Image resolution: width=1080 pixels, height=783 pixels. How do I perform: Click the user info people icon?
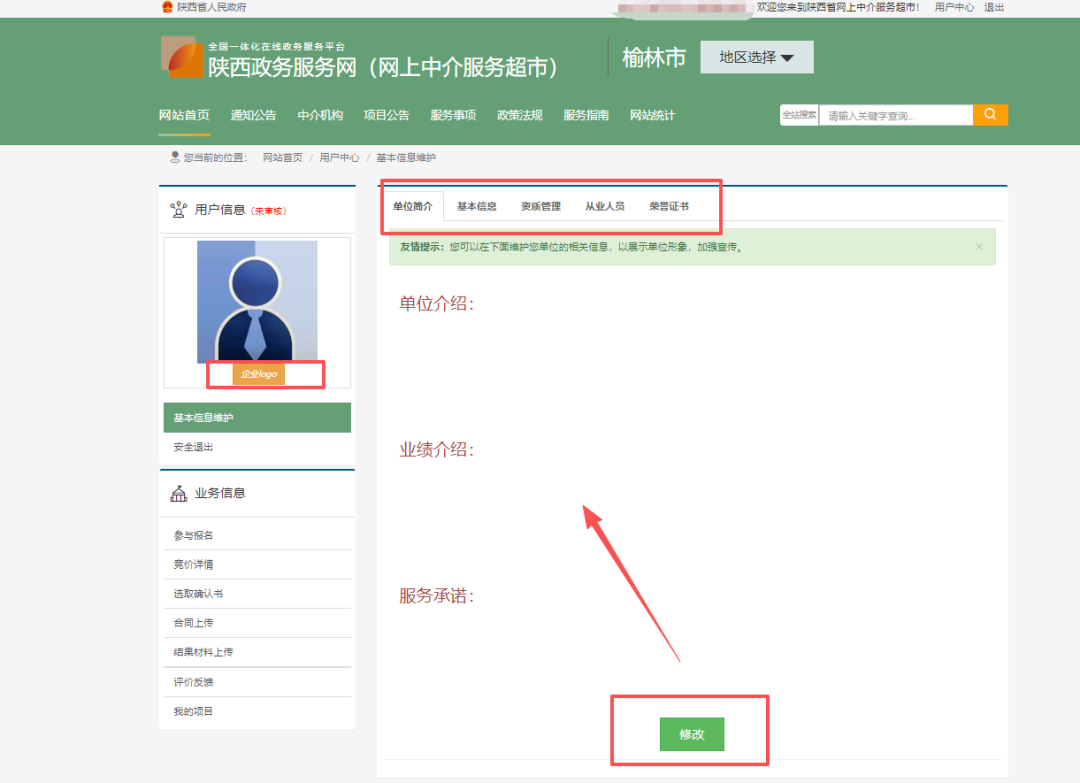click(x=178, y=209)
